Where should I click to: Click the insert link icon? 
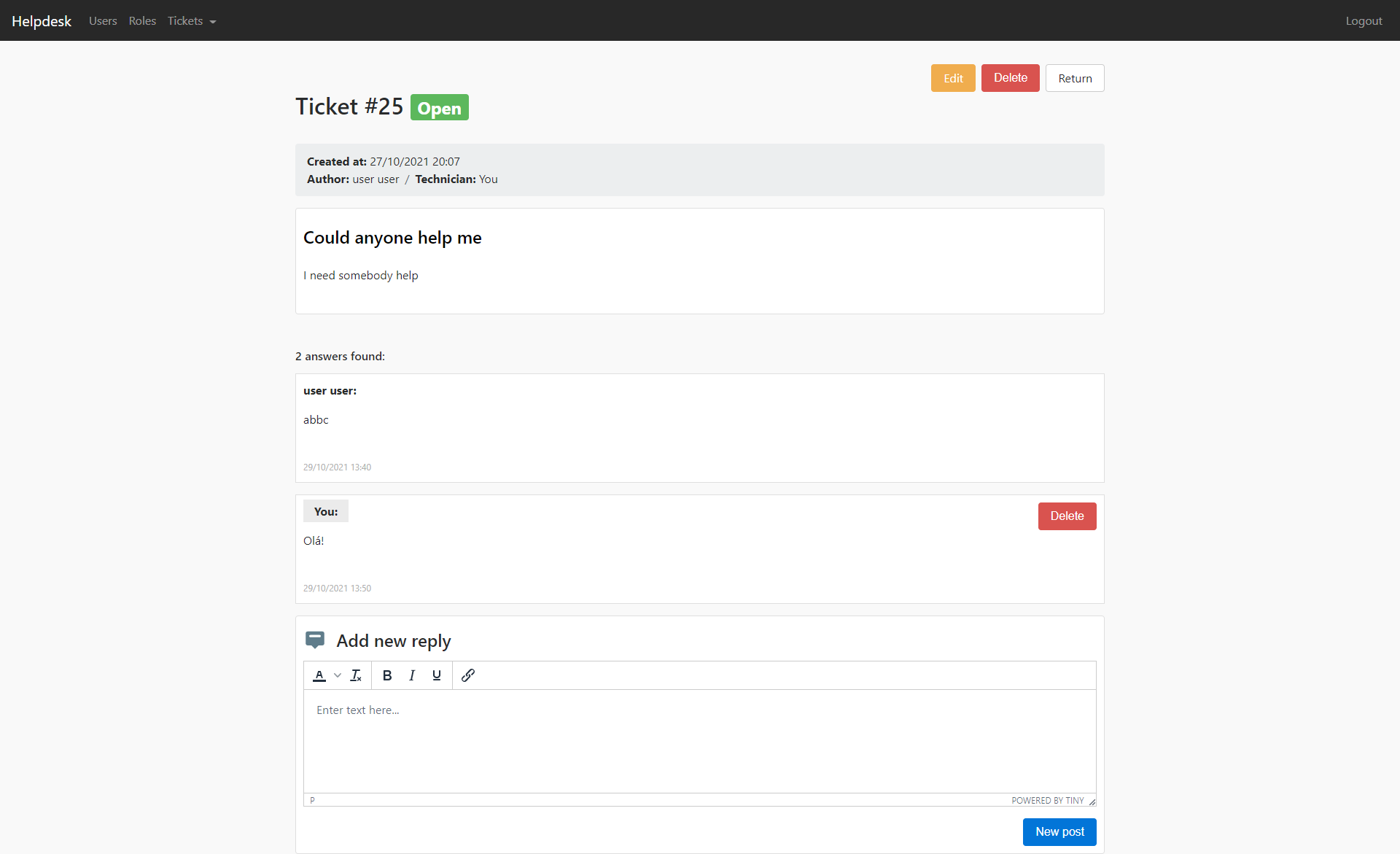[468, 675]
